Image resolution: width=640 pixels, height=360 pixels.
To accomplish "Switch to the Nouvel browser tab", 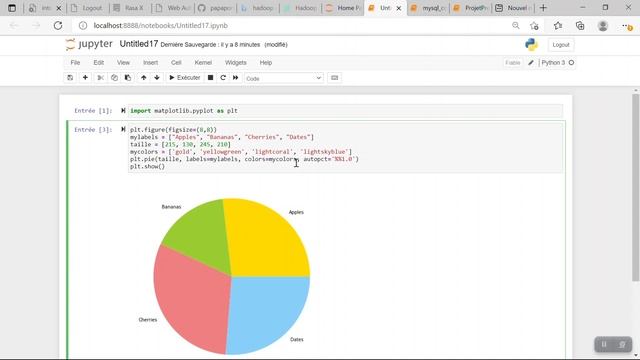I will pyautogui.click(x=513, y=8).
